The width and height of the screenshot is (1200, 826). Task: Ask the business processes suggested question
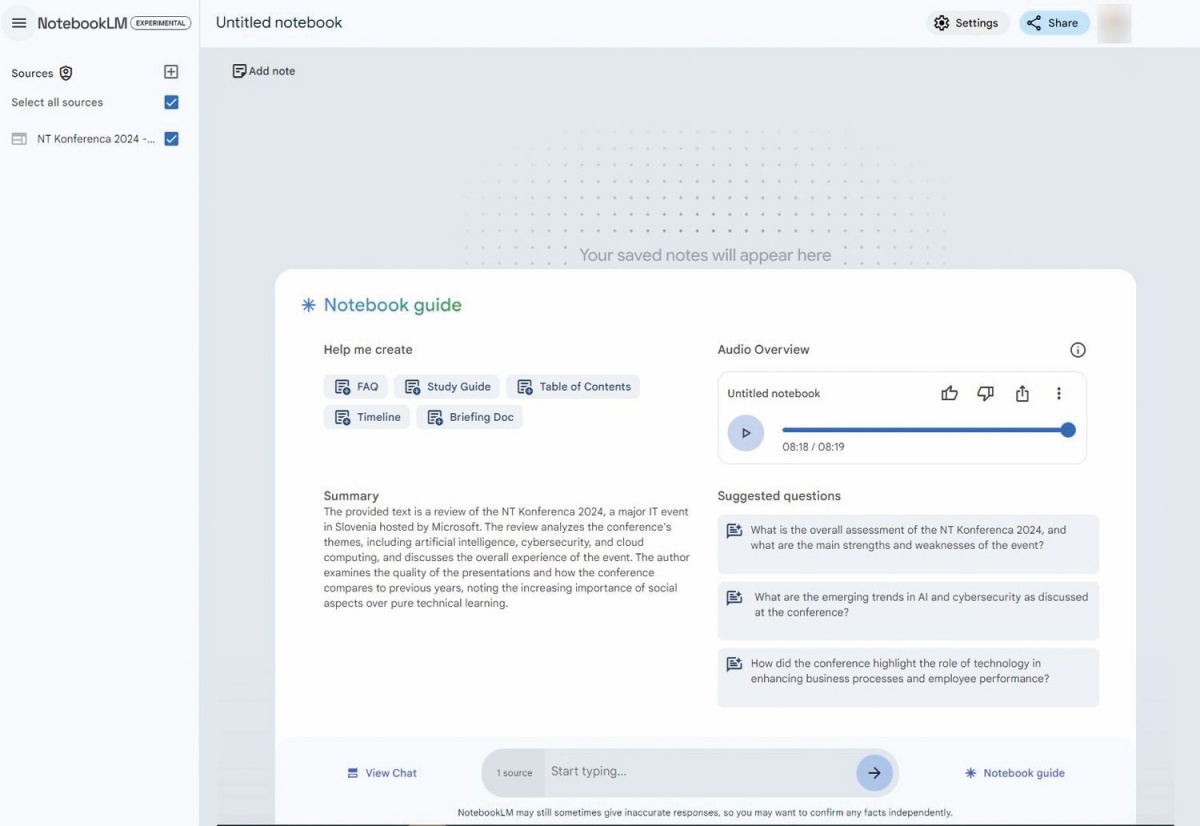(908, 677)
